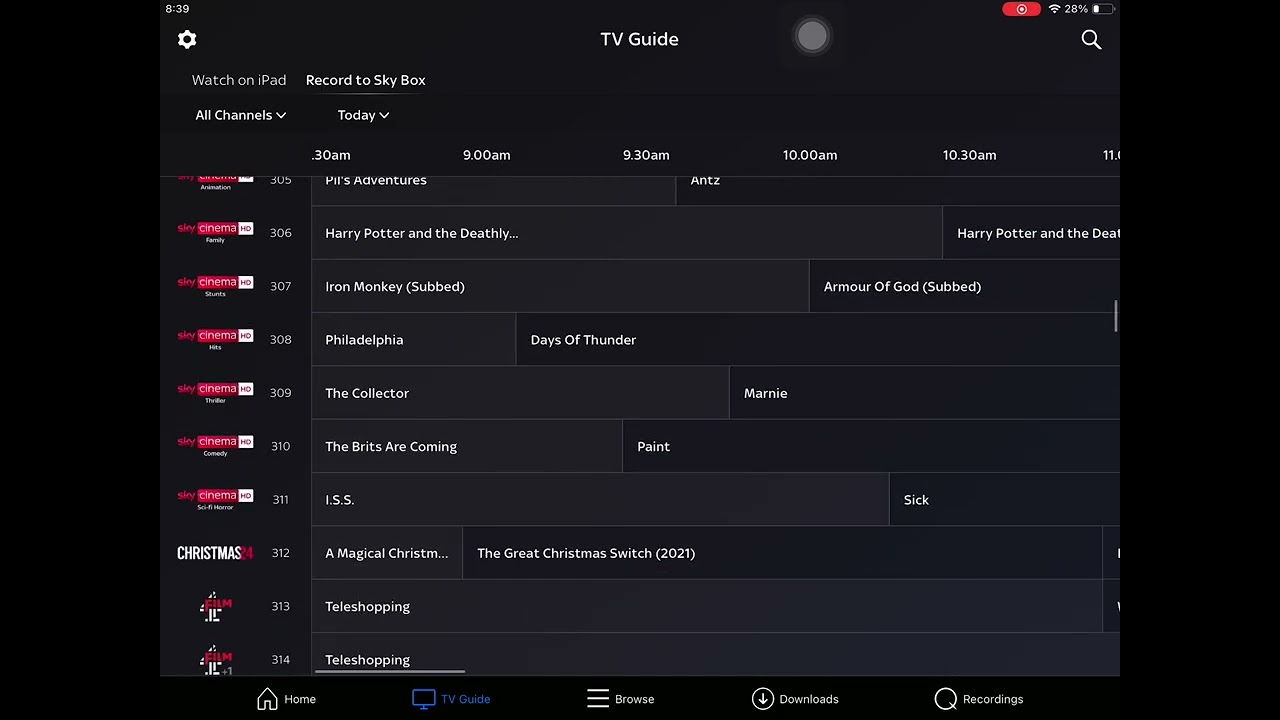
Task: Select Sky Cinema Hits channel logo 308
Action: 215,340
